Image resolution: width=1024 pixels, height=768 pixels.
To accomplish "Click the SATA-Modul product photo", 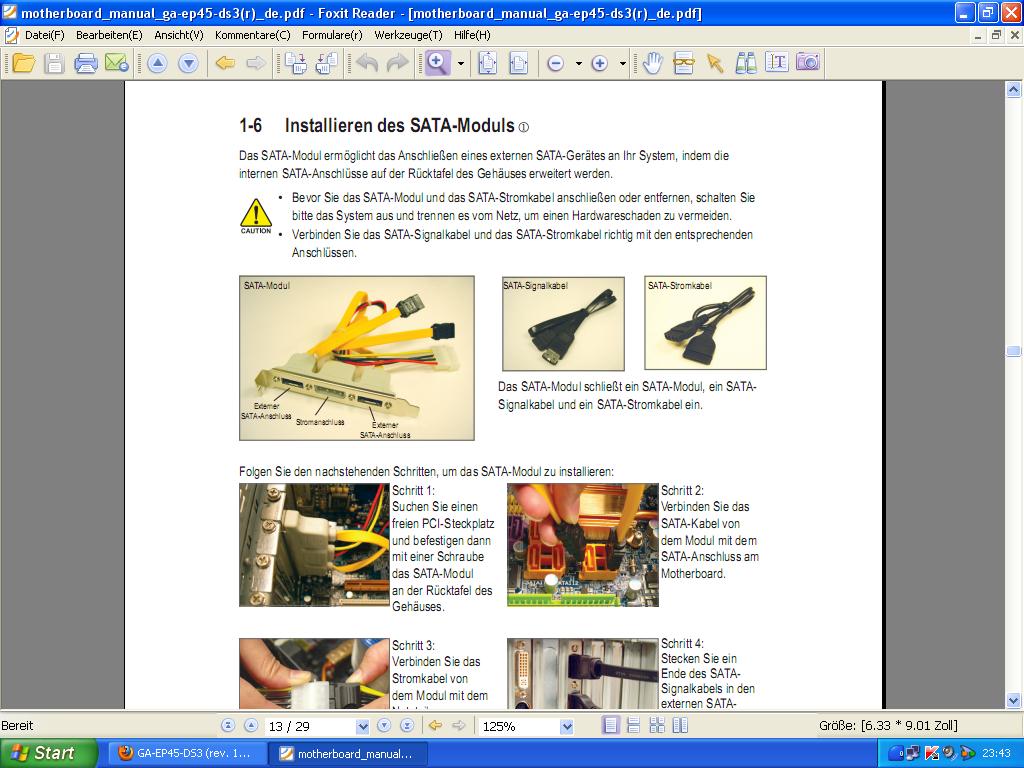I will [357, 358].
